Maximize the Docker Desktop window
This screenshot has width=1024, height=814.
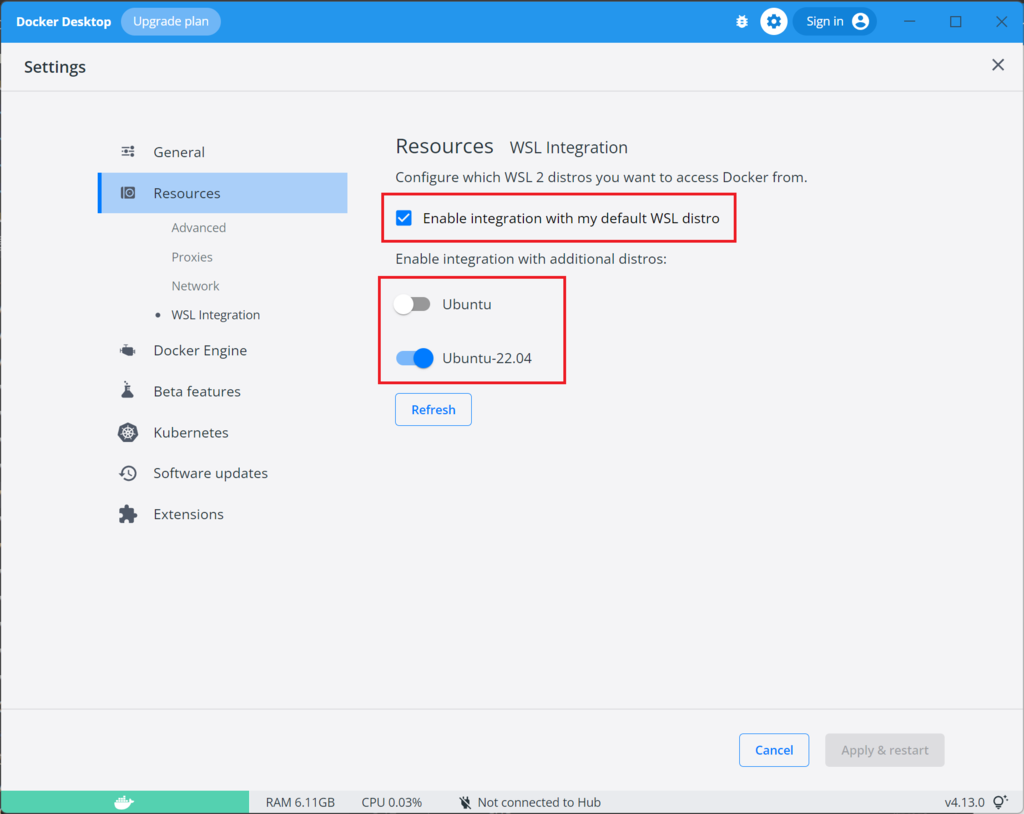pyautogui.click(x=955, y=22)
